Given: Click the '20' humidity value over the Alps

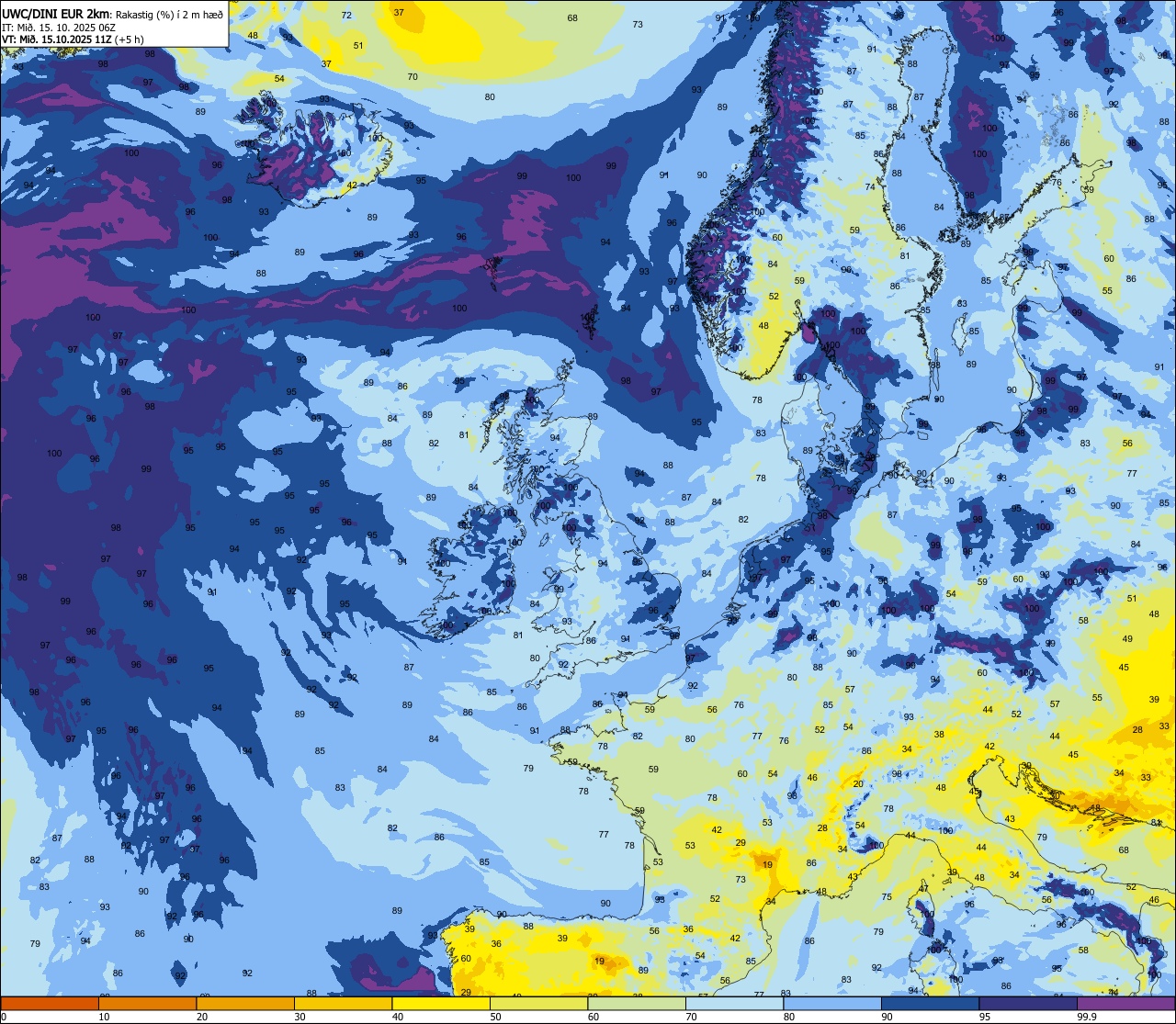Looking at the screenshot, I should (x=858, y=784).
